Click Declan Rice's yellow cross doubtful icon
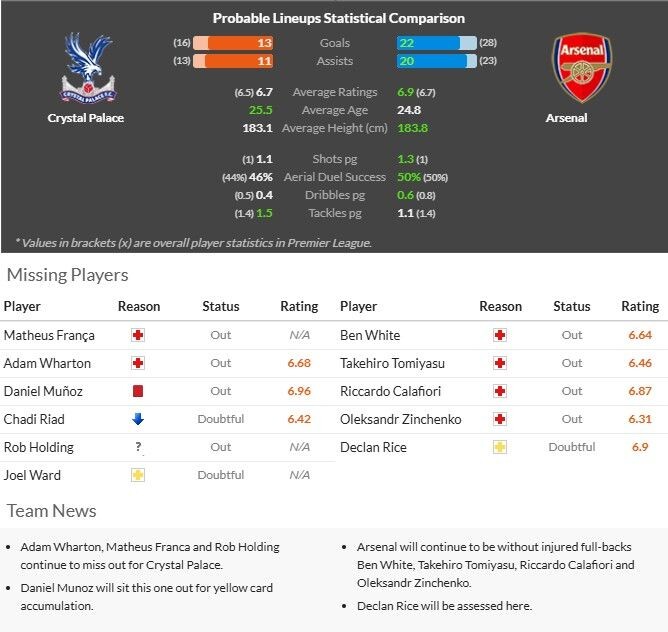 pos(500,447)
